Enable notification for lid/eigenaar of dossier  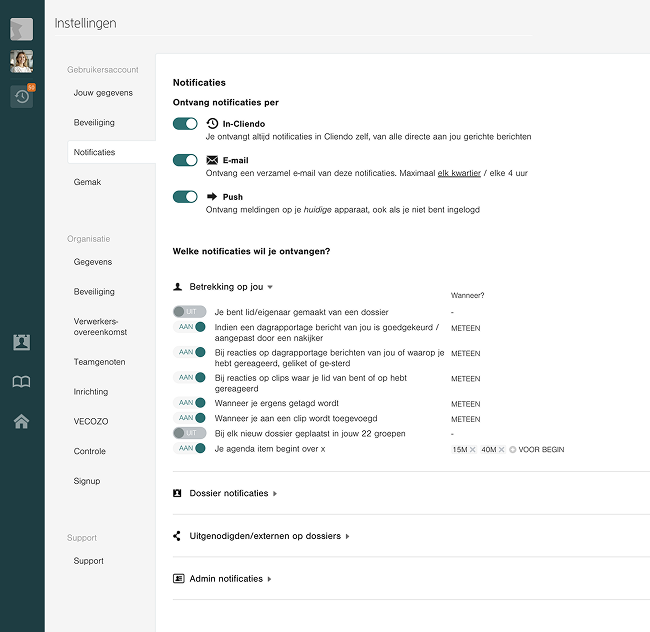tap(189, 312)
